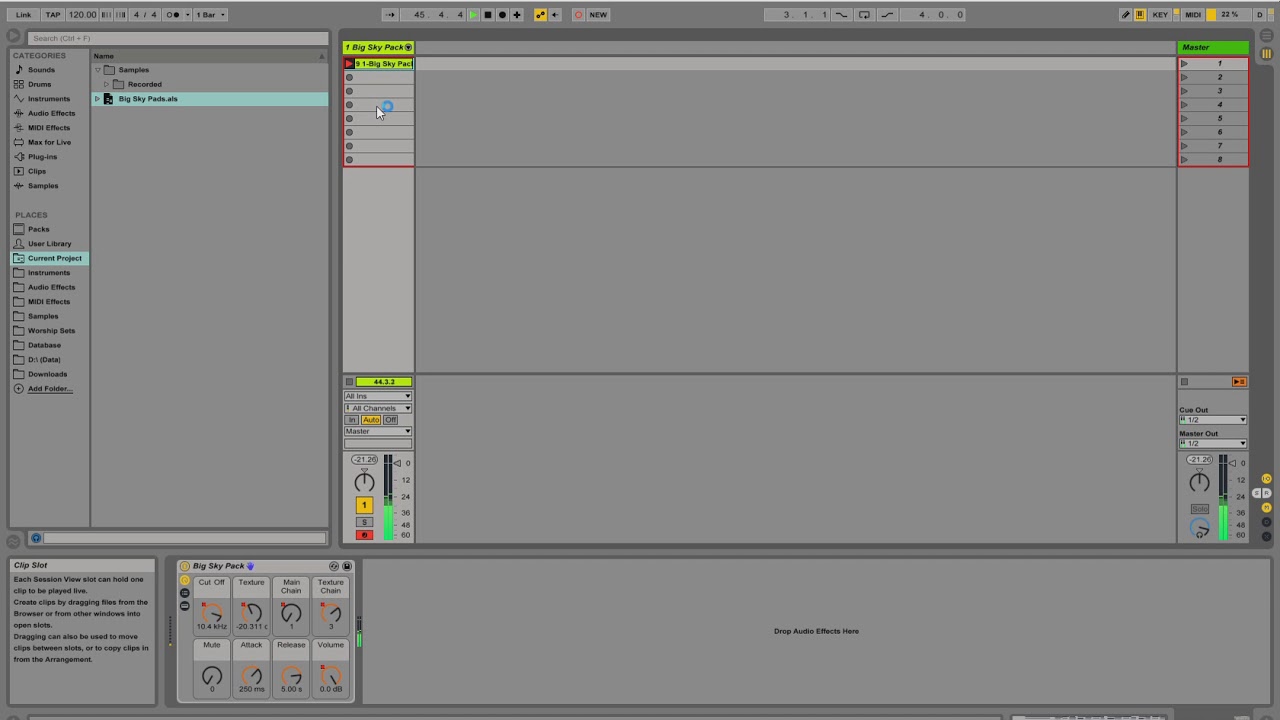Select Plug-ins category

(42, 157)
